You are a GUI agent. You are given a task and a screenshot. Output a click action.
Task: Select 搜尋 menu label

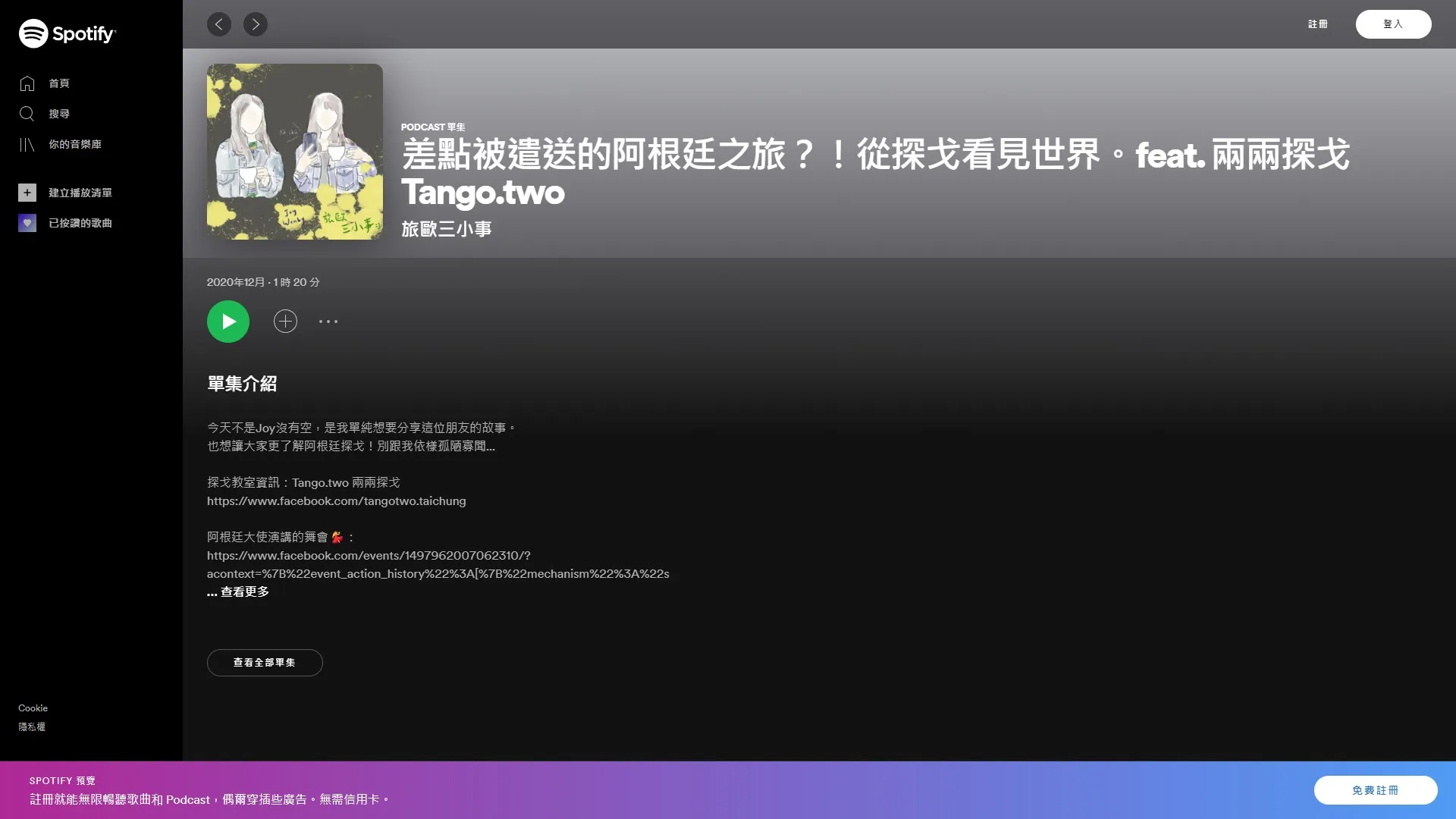[59, 114]
